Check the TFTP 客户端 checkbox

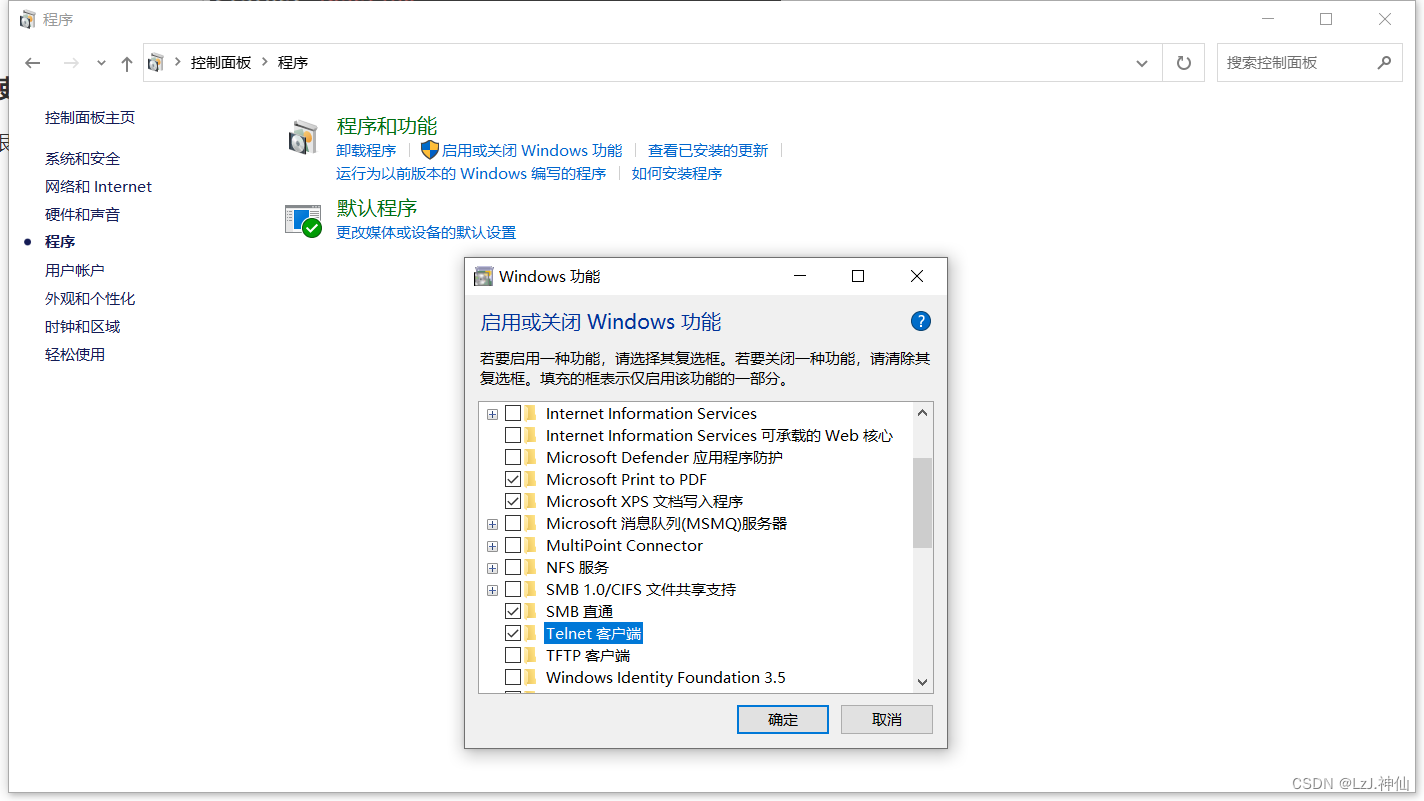513,655
